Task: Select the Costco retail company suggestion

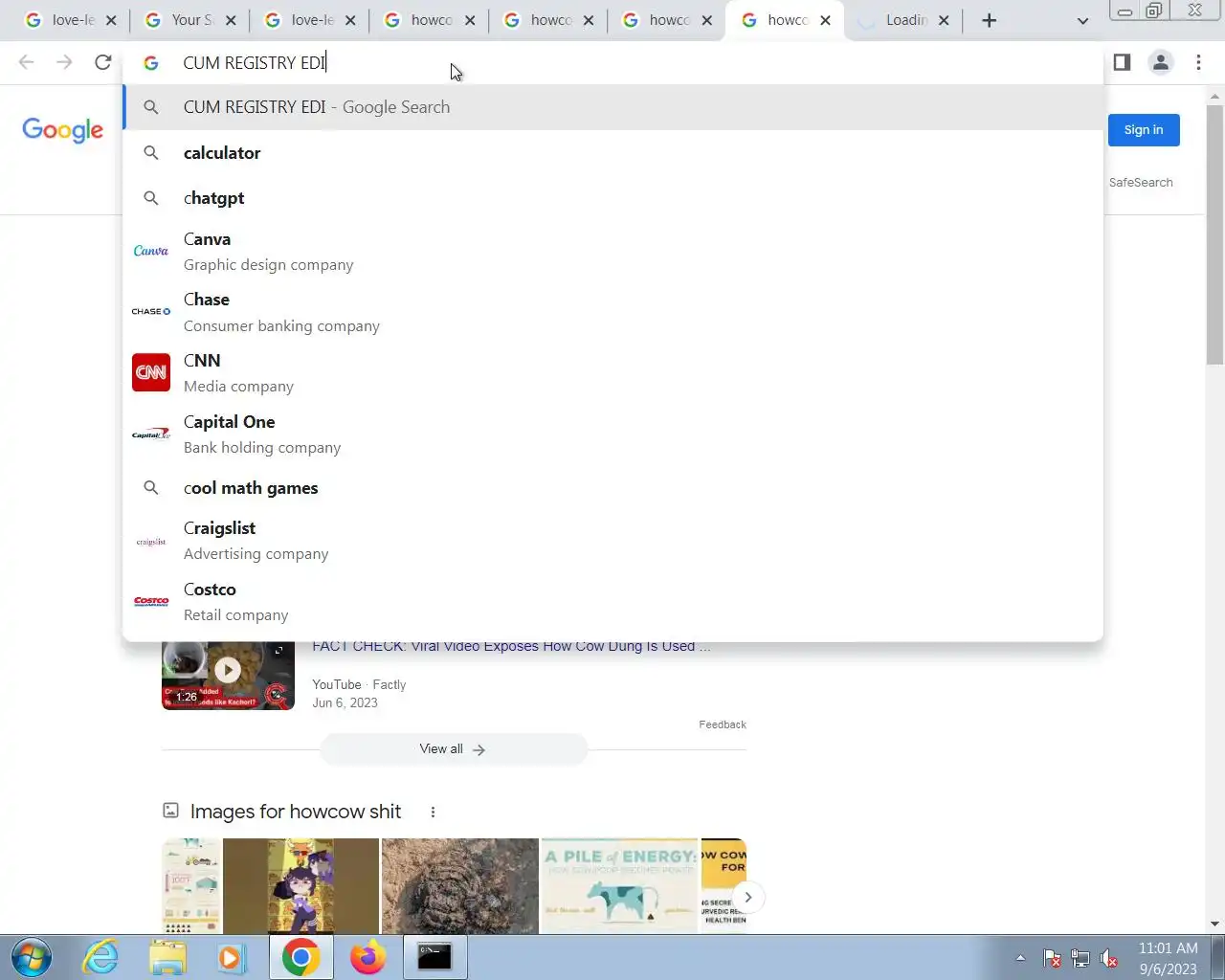Action: tap(612, 602)
